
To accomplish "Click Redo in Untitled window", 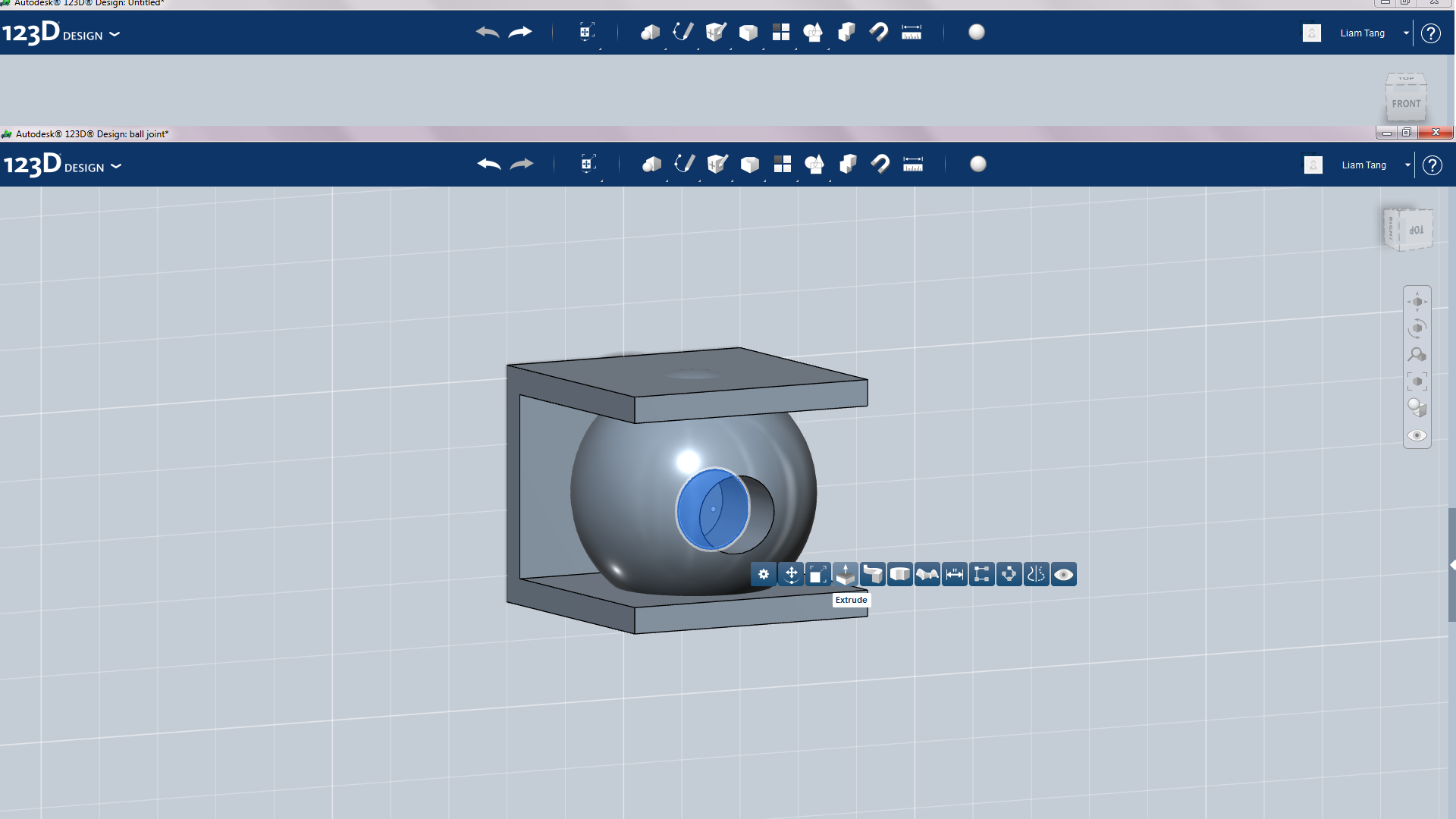I will 520,33.
